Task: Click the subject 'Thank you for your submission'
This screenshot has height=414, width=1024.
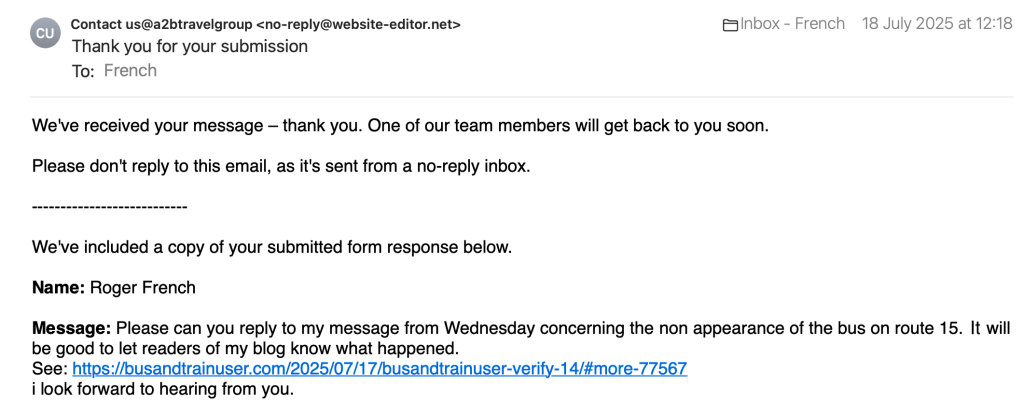Action: [190, 46]
